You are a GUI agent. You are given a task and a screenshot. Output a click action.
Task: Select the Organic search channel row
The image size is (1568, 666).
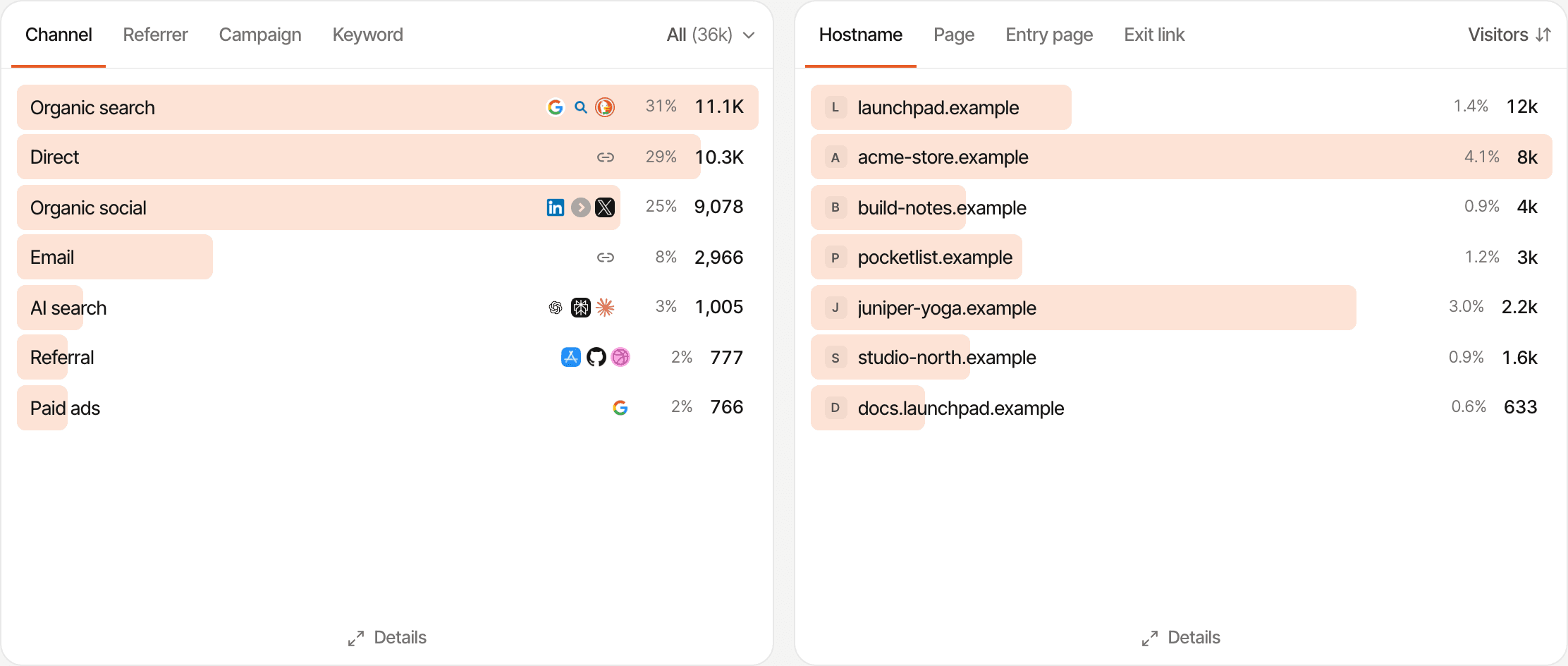tap(388, 107)
